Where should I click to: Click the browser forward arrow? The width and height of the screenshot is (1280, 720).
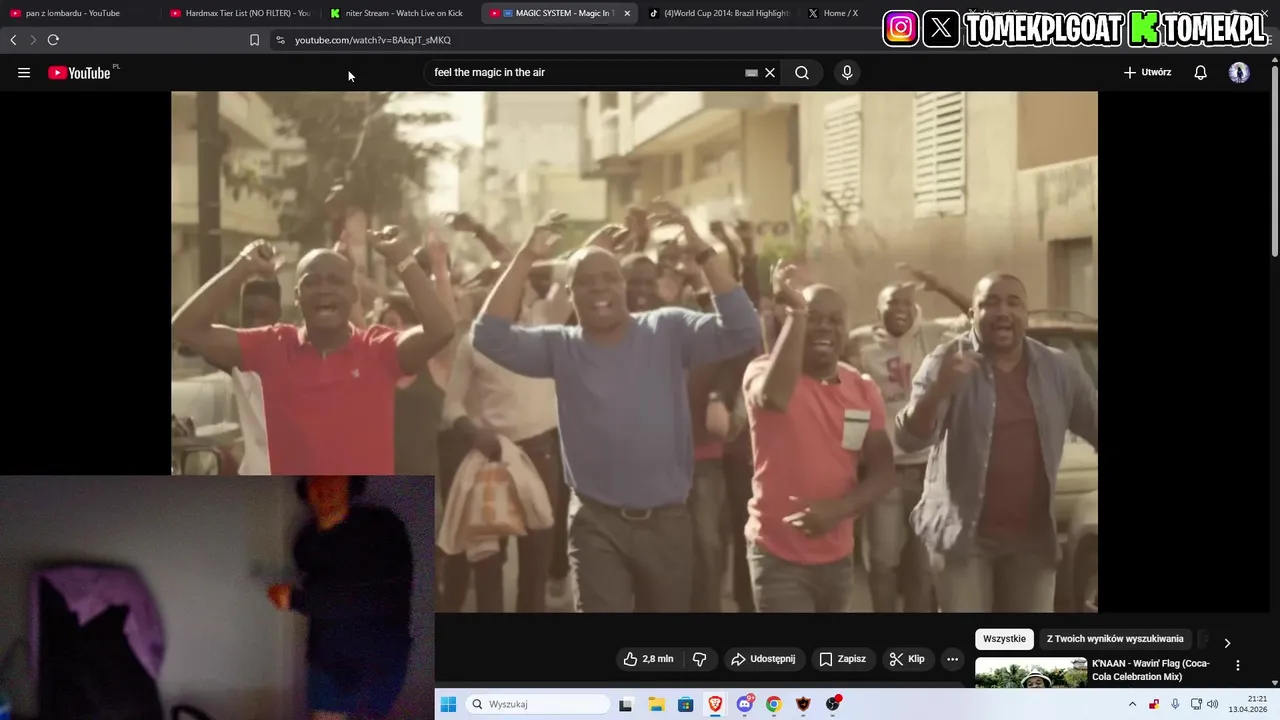32,40
